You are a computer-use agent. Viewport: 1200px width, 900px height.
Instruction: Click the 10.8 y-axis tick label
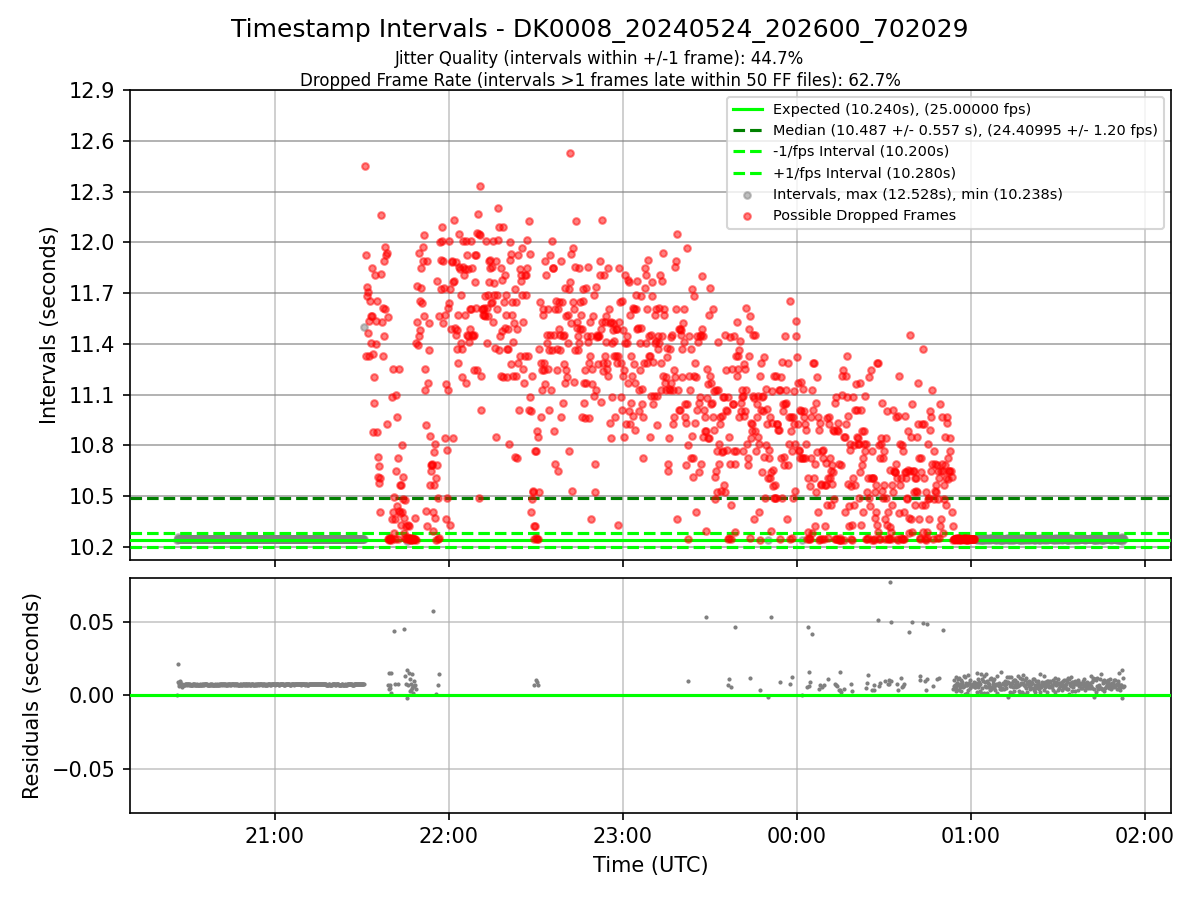click(x=94, y=446)
